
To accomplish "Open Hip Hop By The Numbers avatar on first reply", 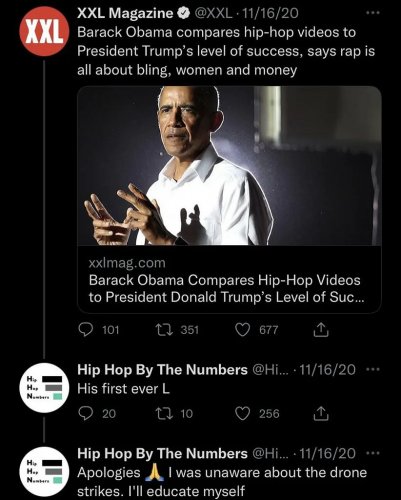I will 44,388.
